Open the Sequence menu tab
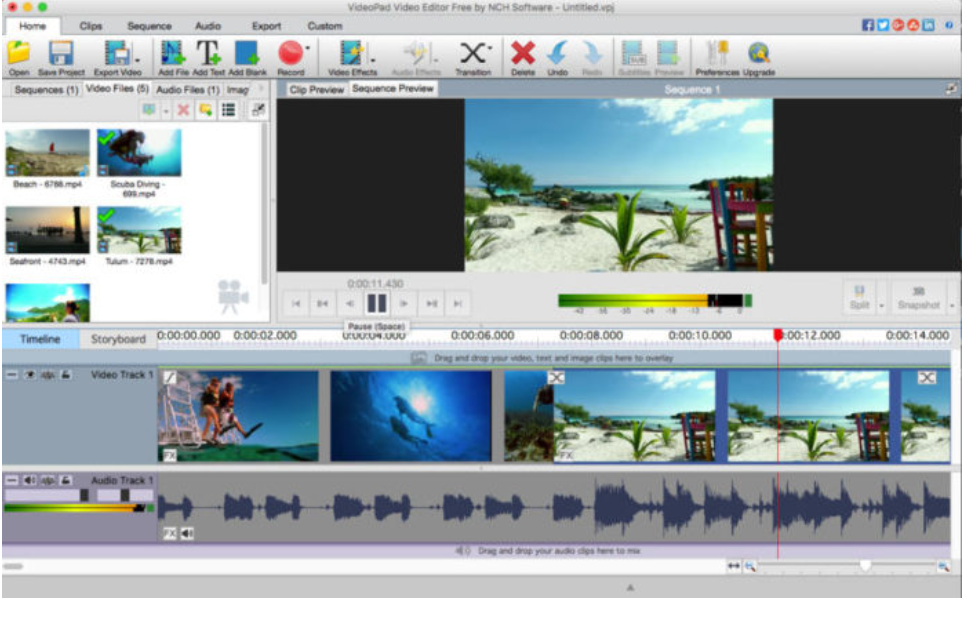 pyautogui.click(x=149, y=26)
